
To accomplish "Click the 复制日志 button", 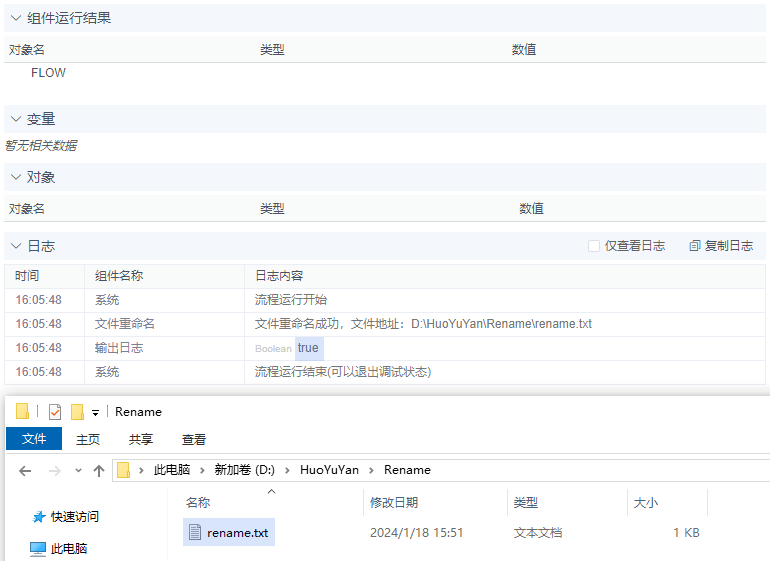I will (721, 246).
